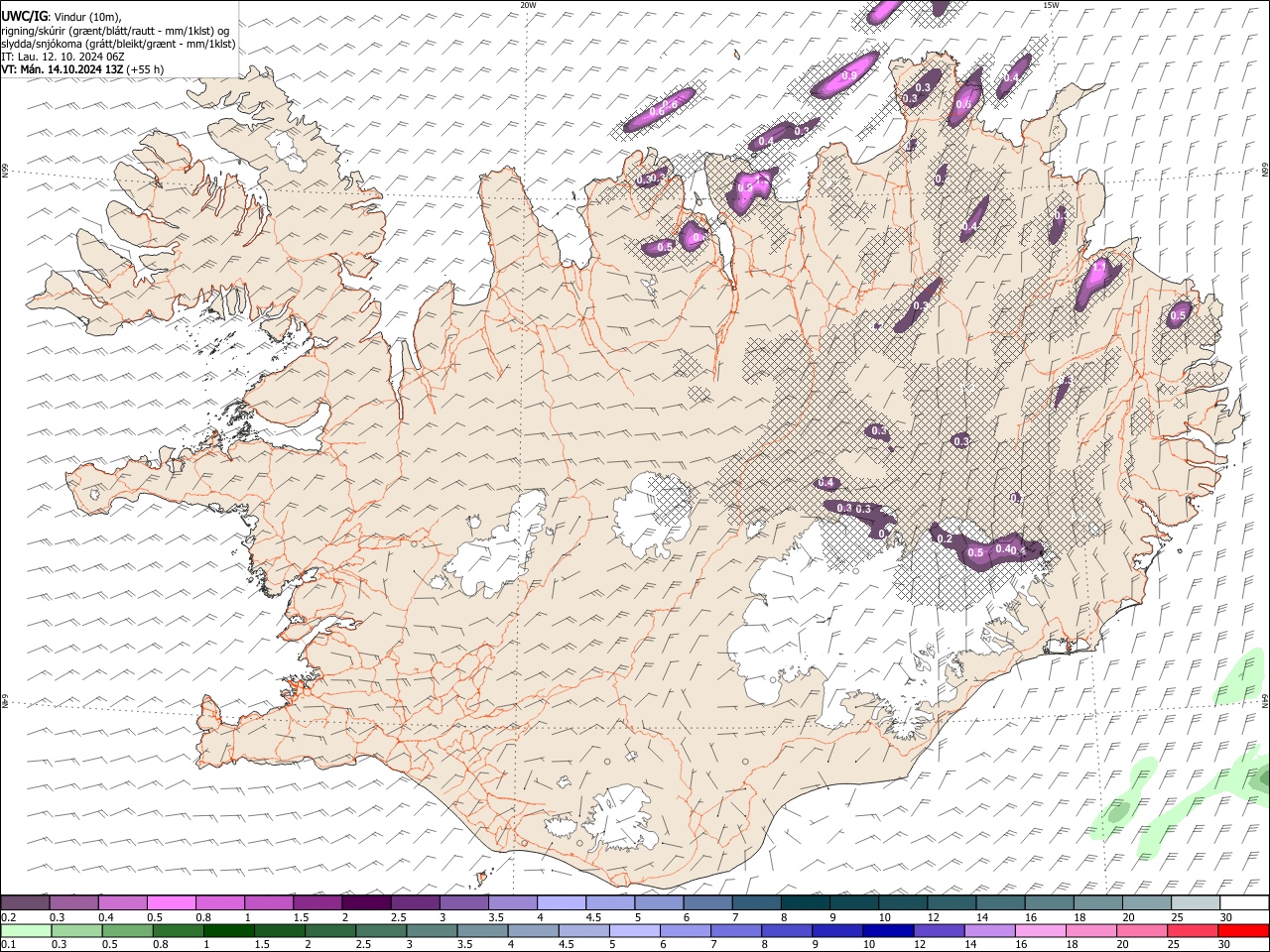1270x952 pixels.
Task: Pick the lavender swatch between 4 and 4.5 on the snow scale
Action: coord(562,902)
